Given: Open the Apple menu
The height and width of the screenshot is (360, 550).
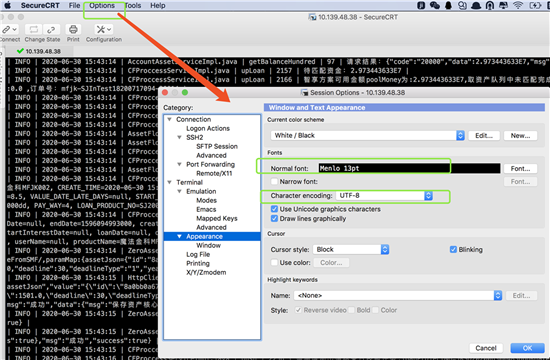Looking at the screenshot, I should 7,5.
